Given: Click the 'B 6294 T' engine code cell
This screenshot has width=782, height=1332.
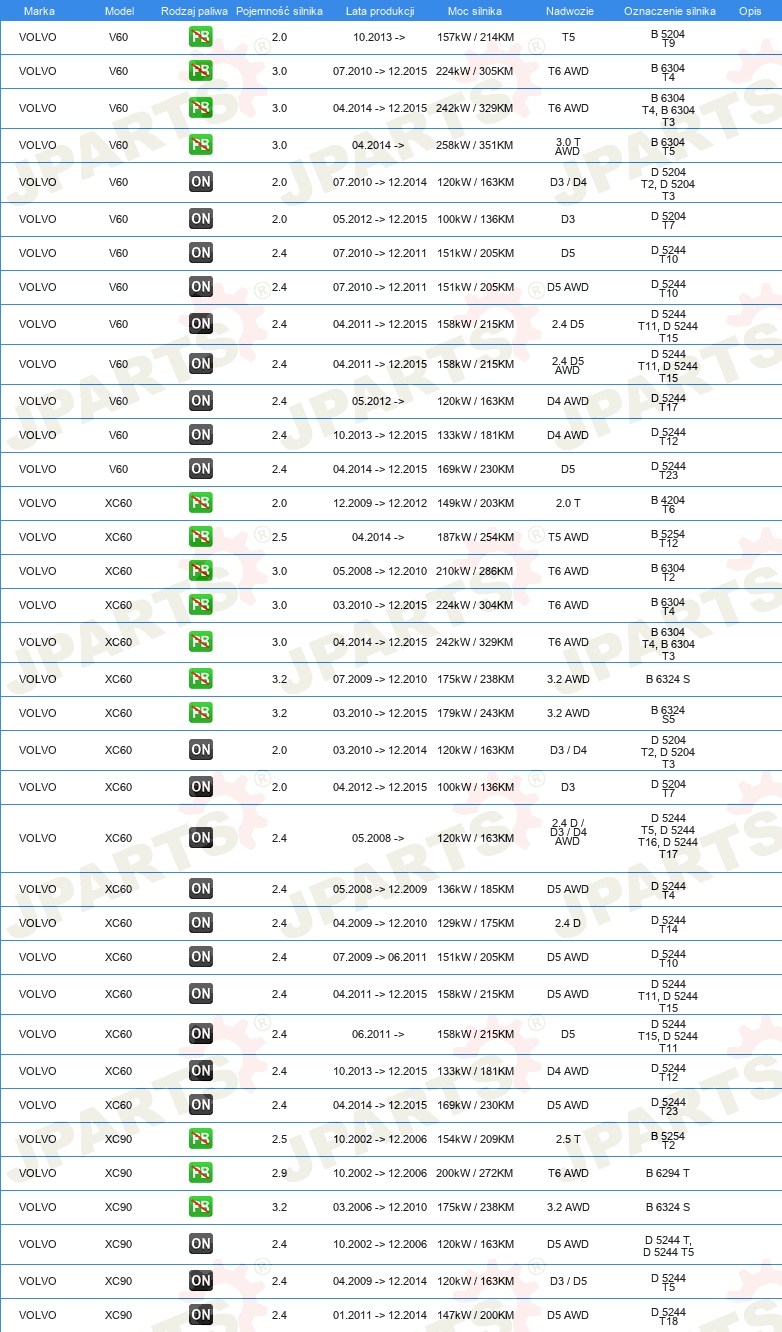Looking at the screenshot, I should pos(668,1173).
